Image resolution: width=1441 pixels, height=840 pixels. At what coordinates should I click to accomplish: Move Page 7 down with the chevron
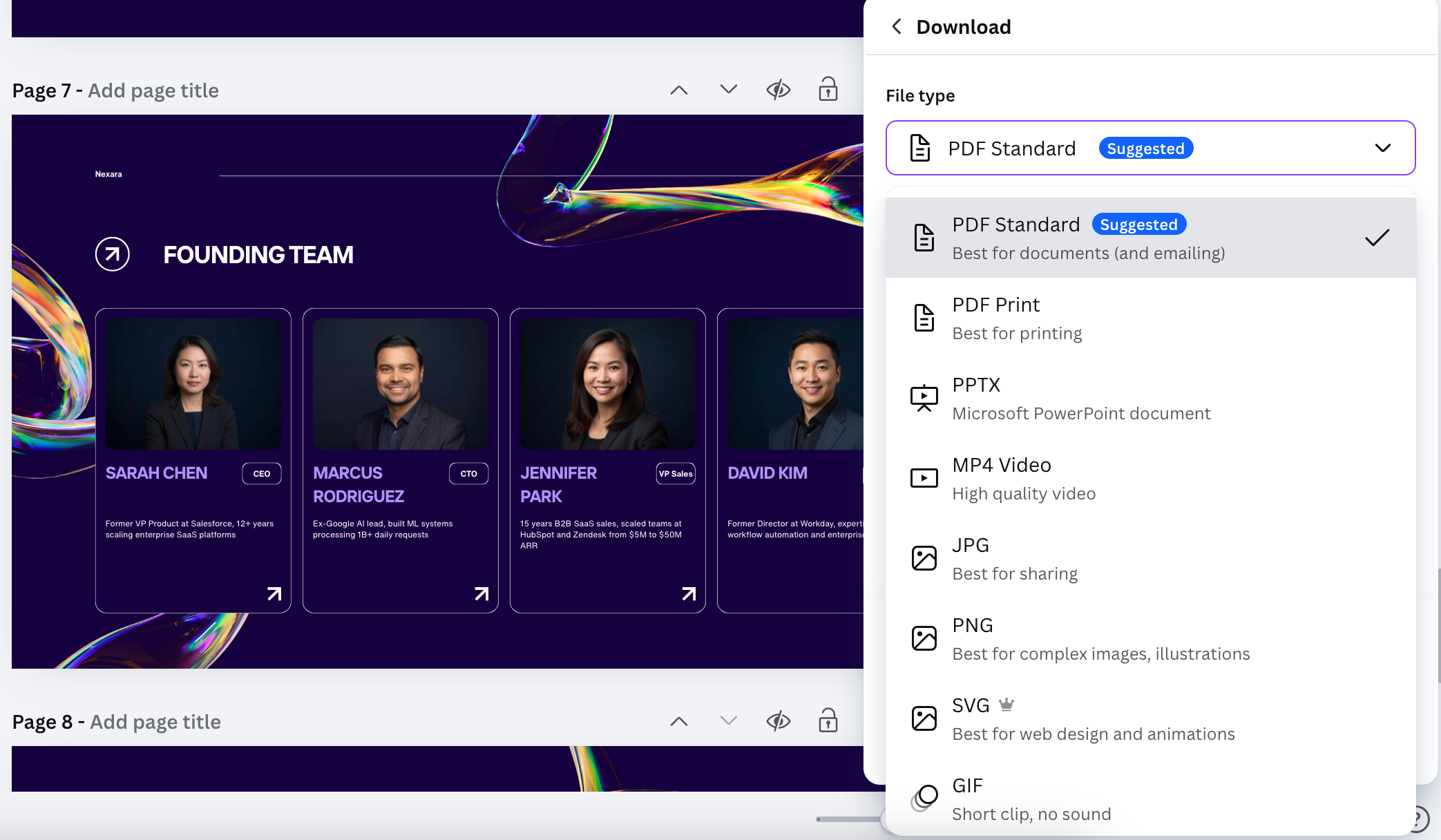728,90
